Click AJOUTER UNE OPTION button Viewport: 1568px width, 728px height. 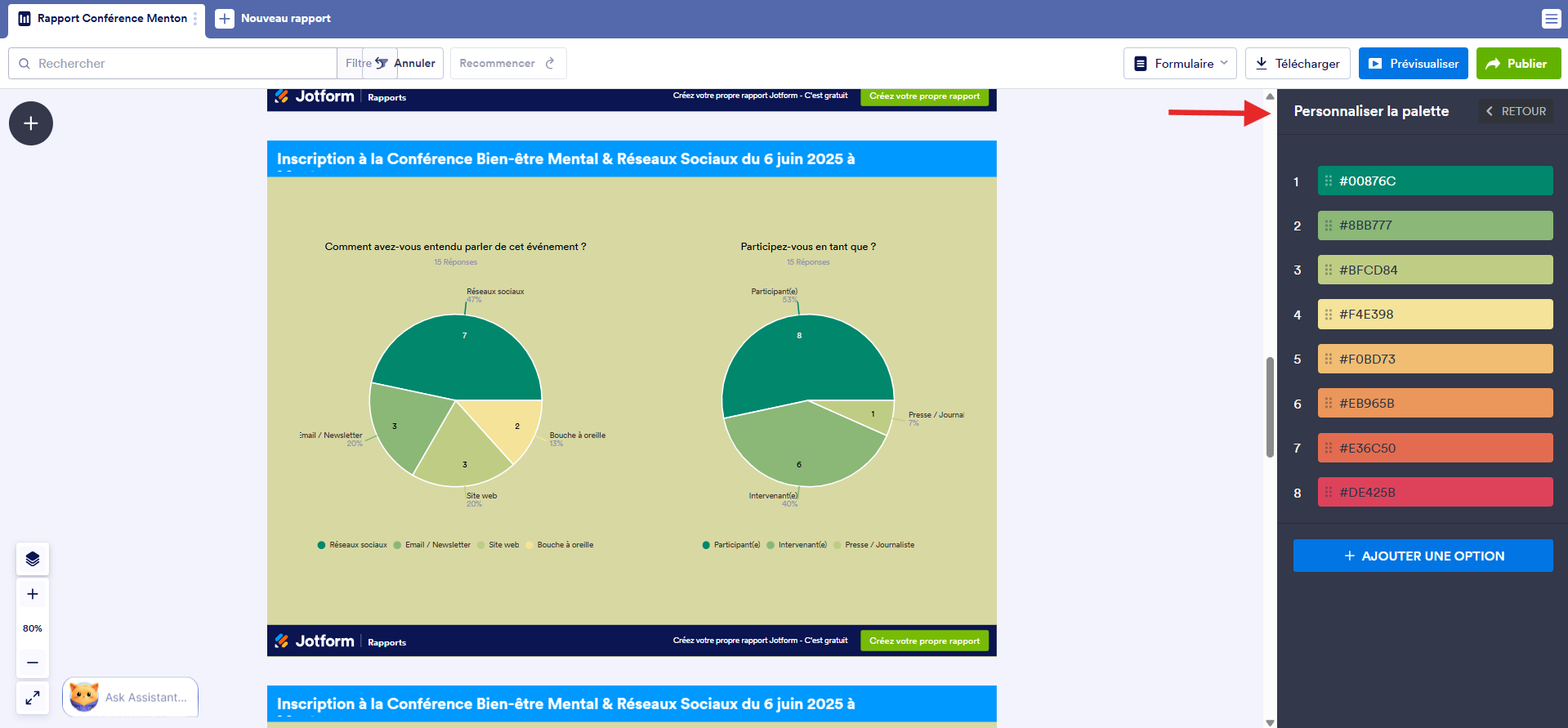tap(1423, 556)
